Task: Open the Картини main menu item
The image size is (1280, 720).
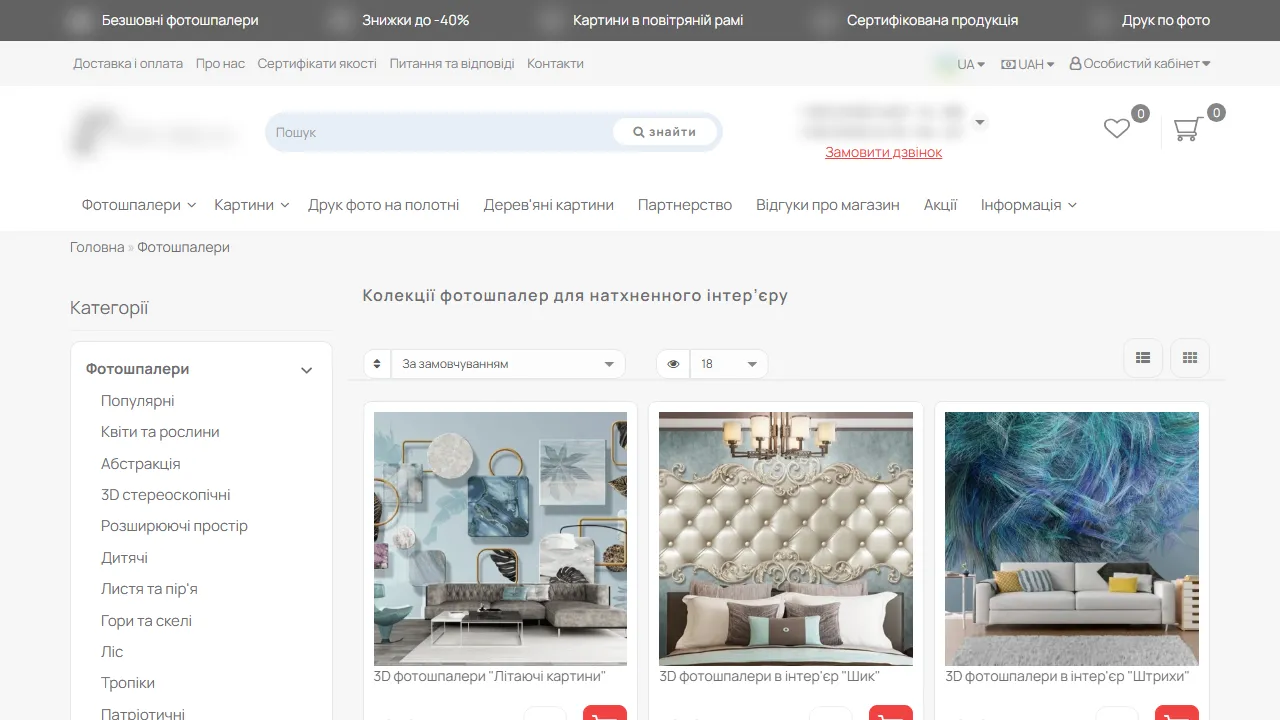Action: (252, 205)
